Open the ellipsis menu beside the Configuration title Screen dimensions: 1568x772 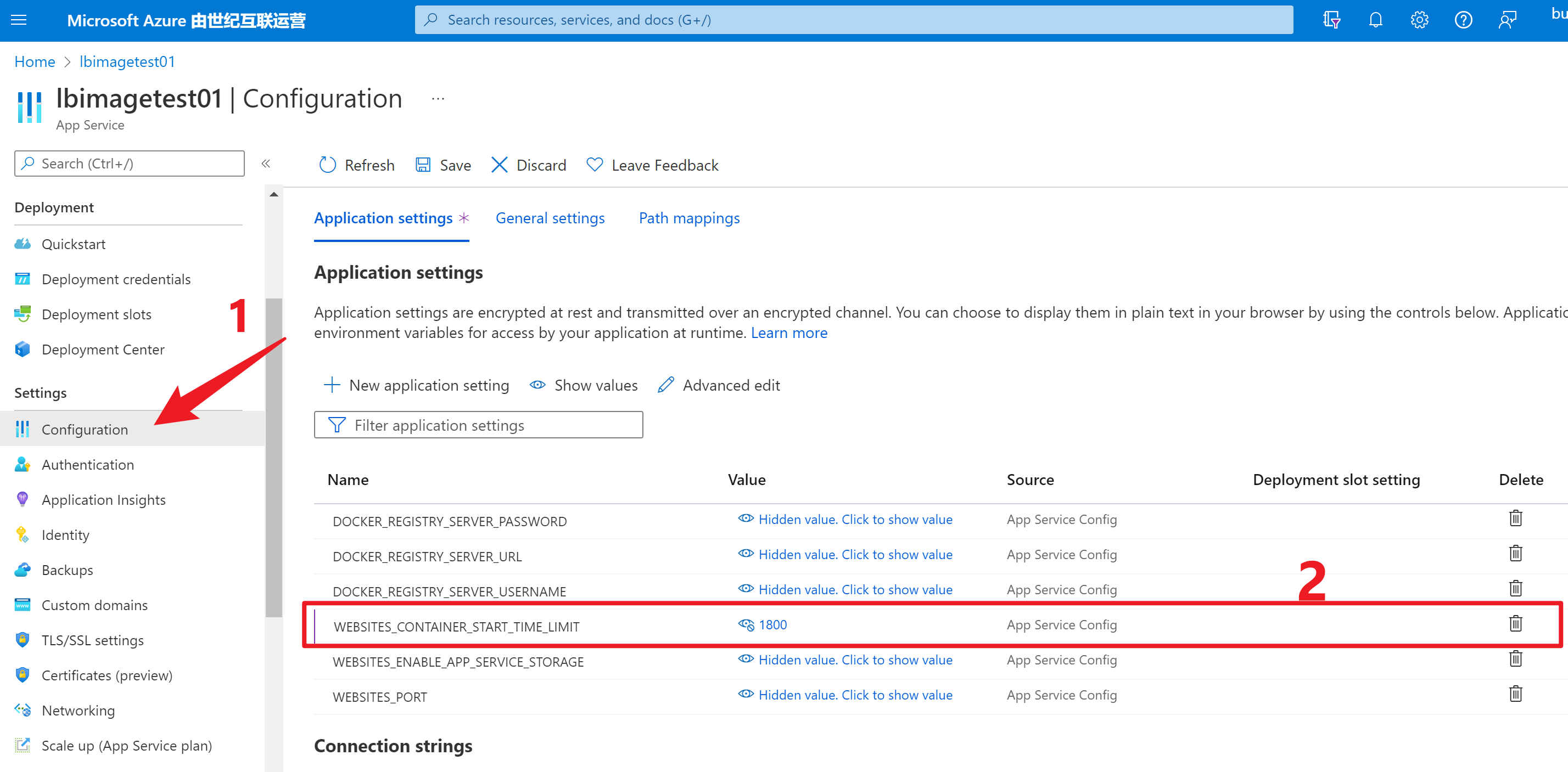438,99
